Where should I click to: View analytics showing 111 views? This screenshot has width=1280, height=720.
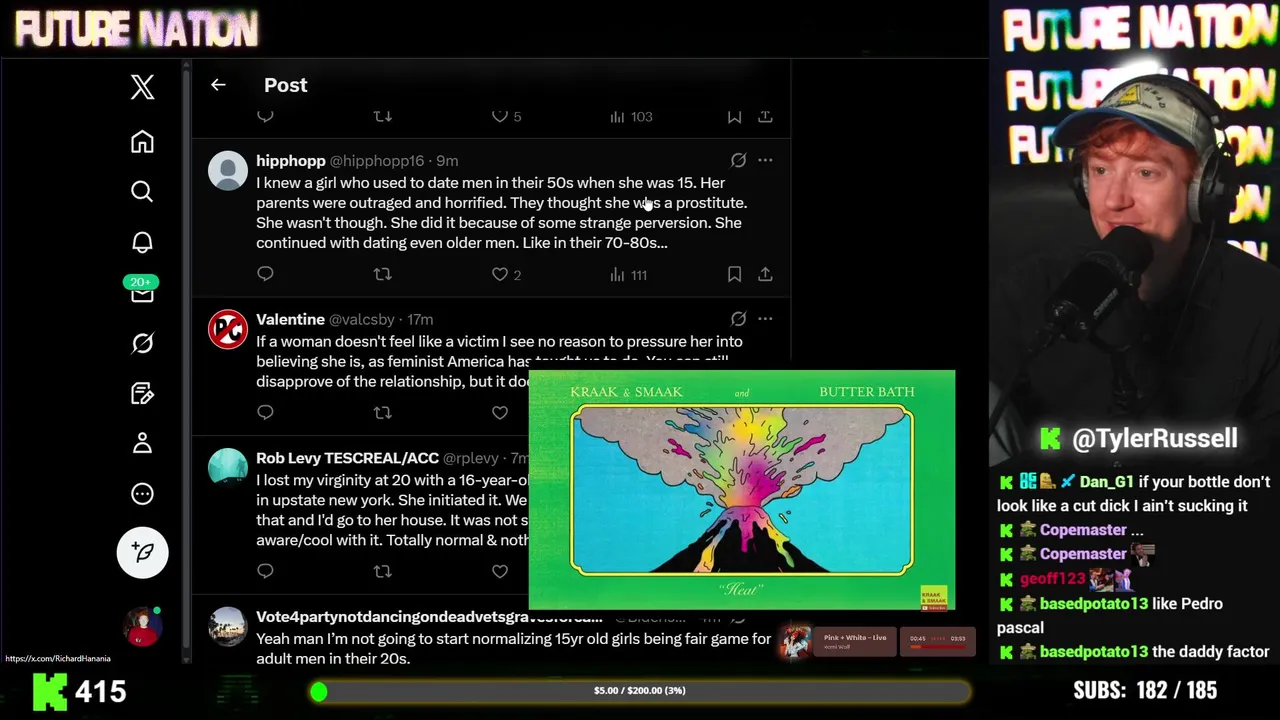click(x=628, y=274)
